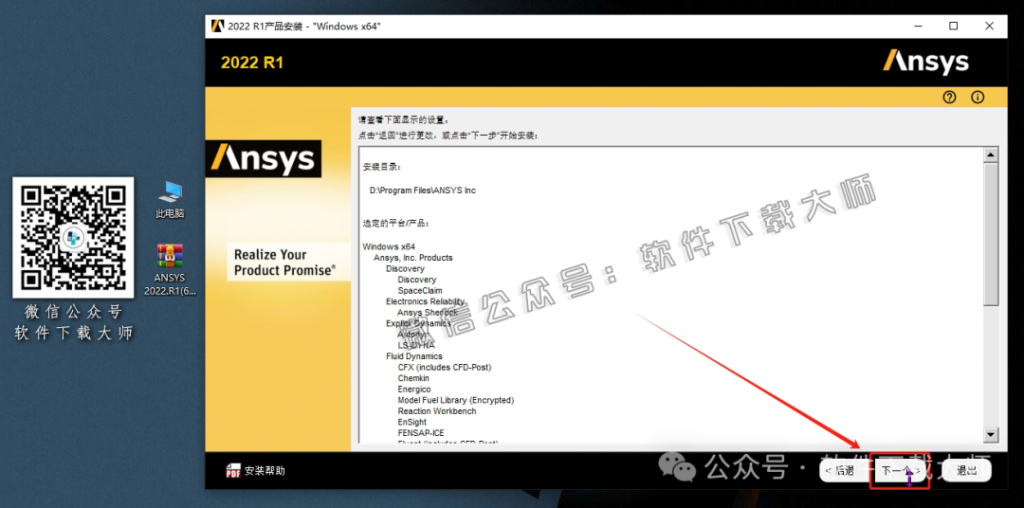The height and width of the screenshot is (508, 1024).
Task: Click the Ansys installer title bar icon
Action: click(x=217, y=26)
